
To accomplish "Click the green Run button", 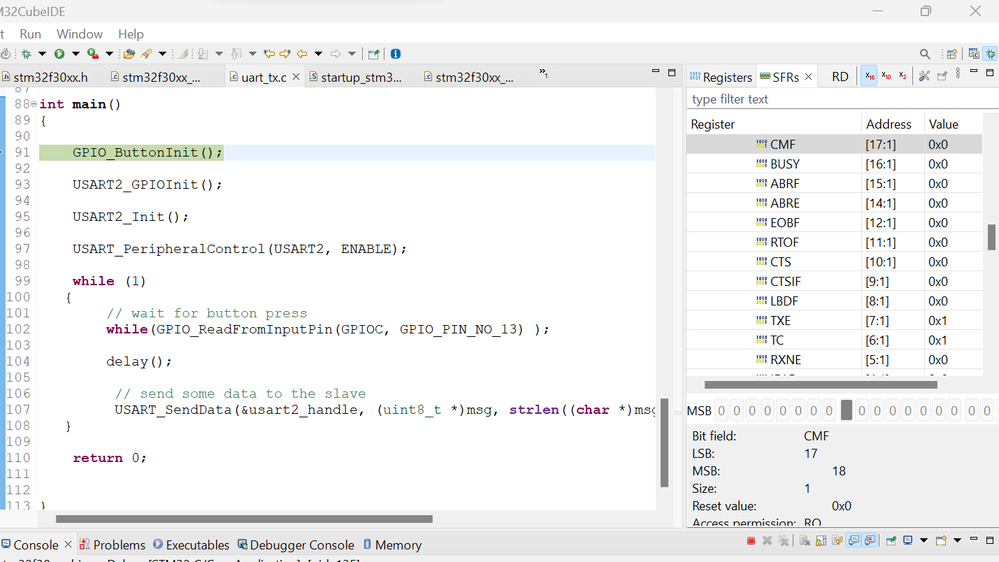I will click(59, 54).
